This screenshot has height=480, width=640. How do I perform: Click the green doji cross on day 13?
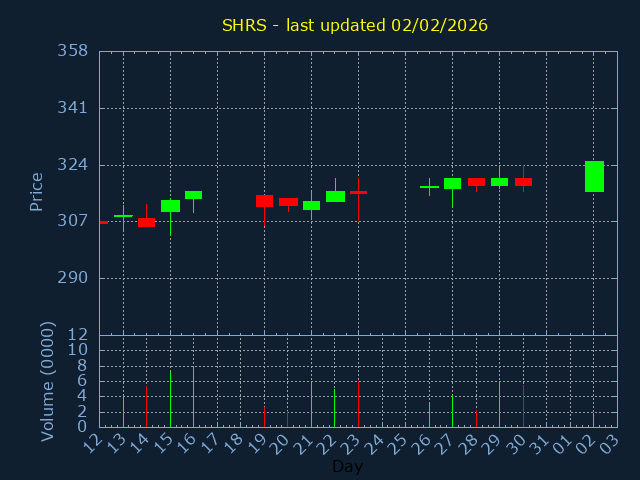coord(123,216)
